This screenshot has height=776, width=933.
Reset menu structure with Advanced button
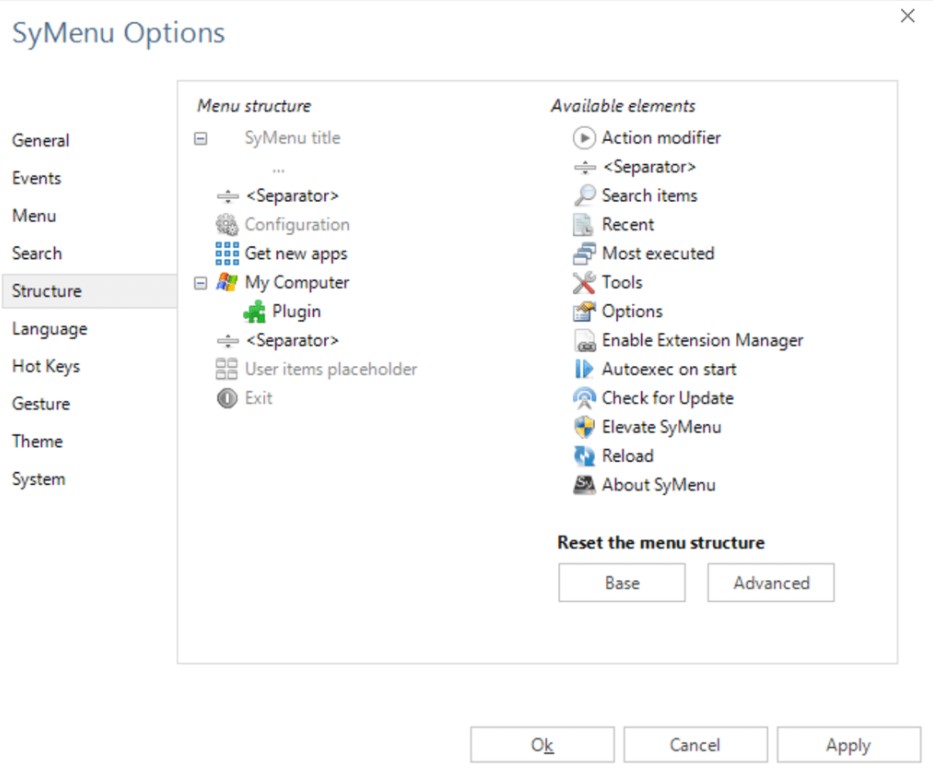(771, 583)
